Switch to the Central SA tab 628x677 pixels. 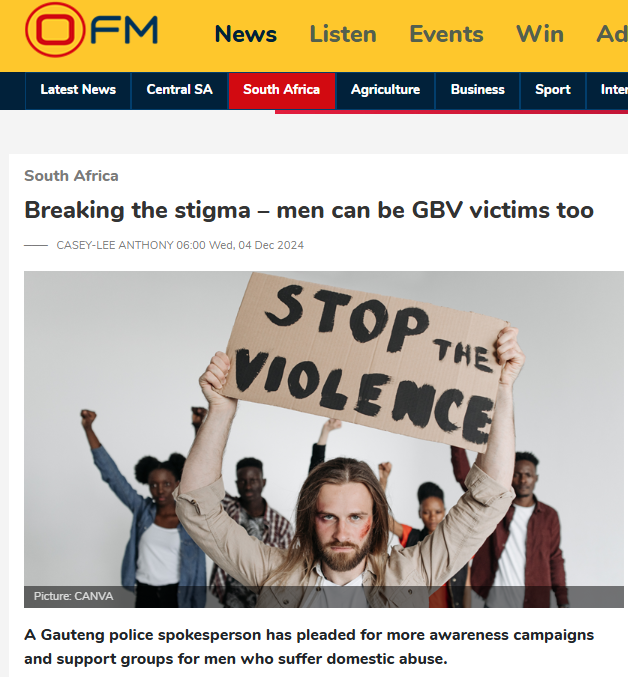180,90
